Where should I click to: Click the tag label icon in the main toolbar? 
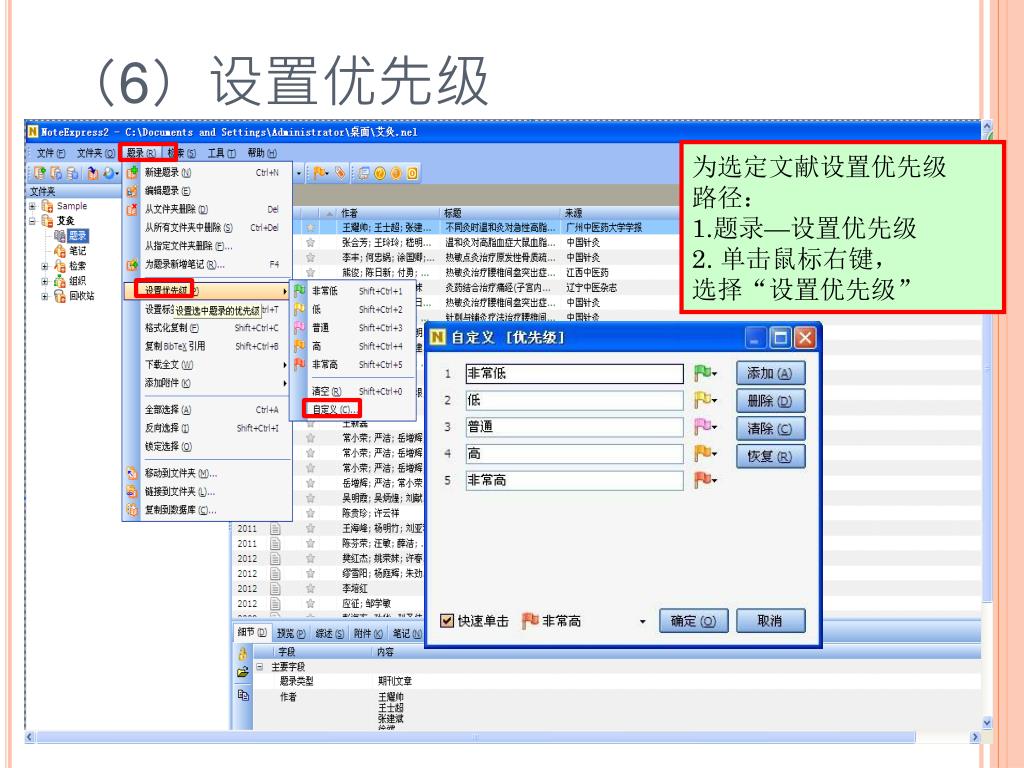pos(340,173)
